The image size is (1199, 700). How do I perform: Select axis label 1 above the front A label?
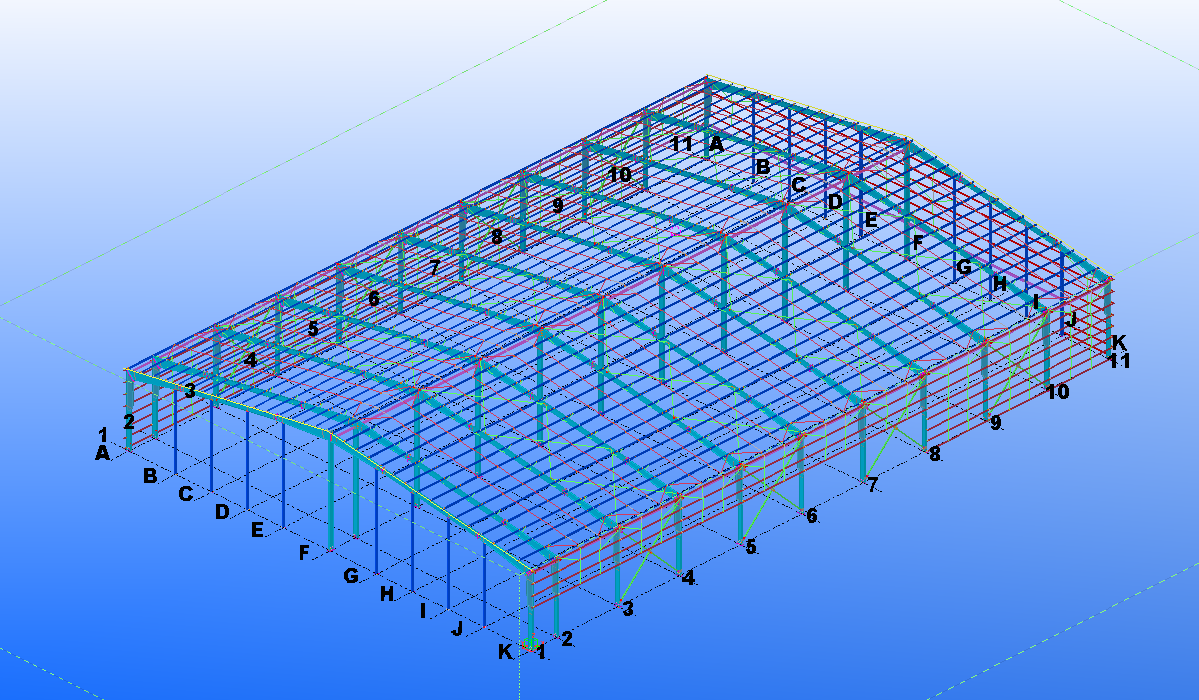[103, 435]
